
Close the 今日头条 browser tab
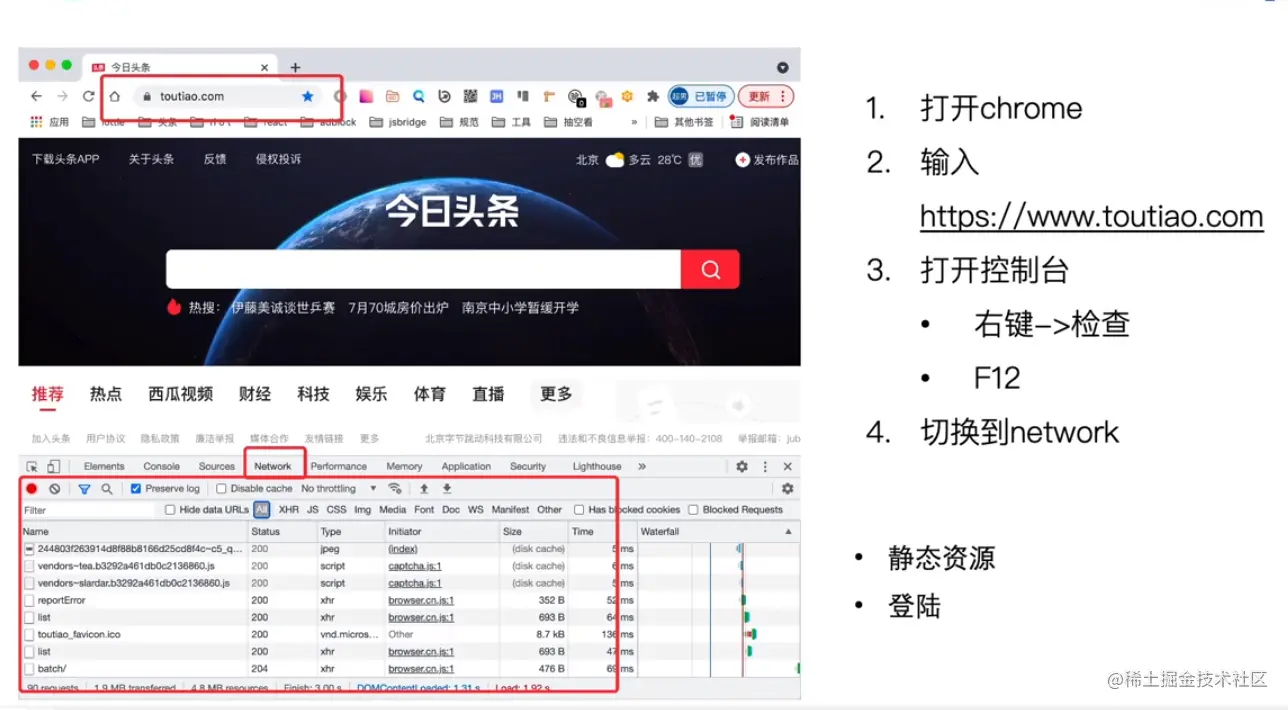click(265, 67)
